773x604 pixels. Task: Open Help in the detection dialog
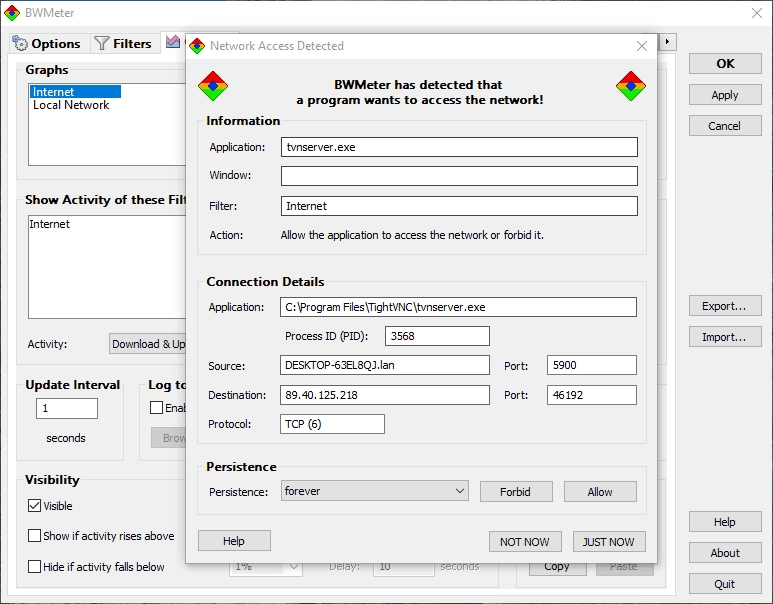coord(234,540)
